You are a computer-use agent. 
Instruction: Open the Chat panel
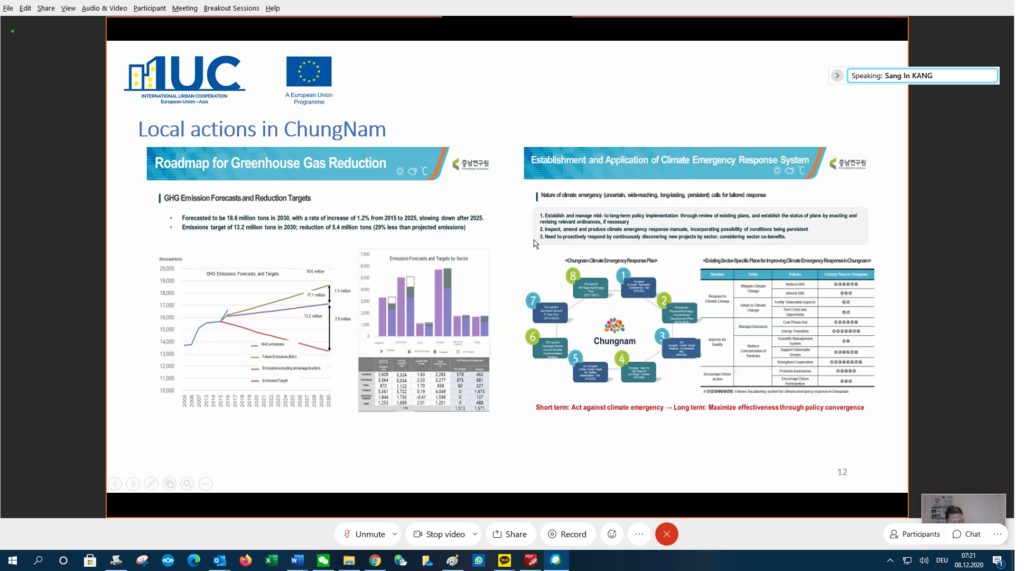(967, 534)
